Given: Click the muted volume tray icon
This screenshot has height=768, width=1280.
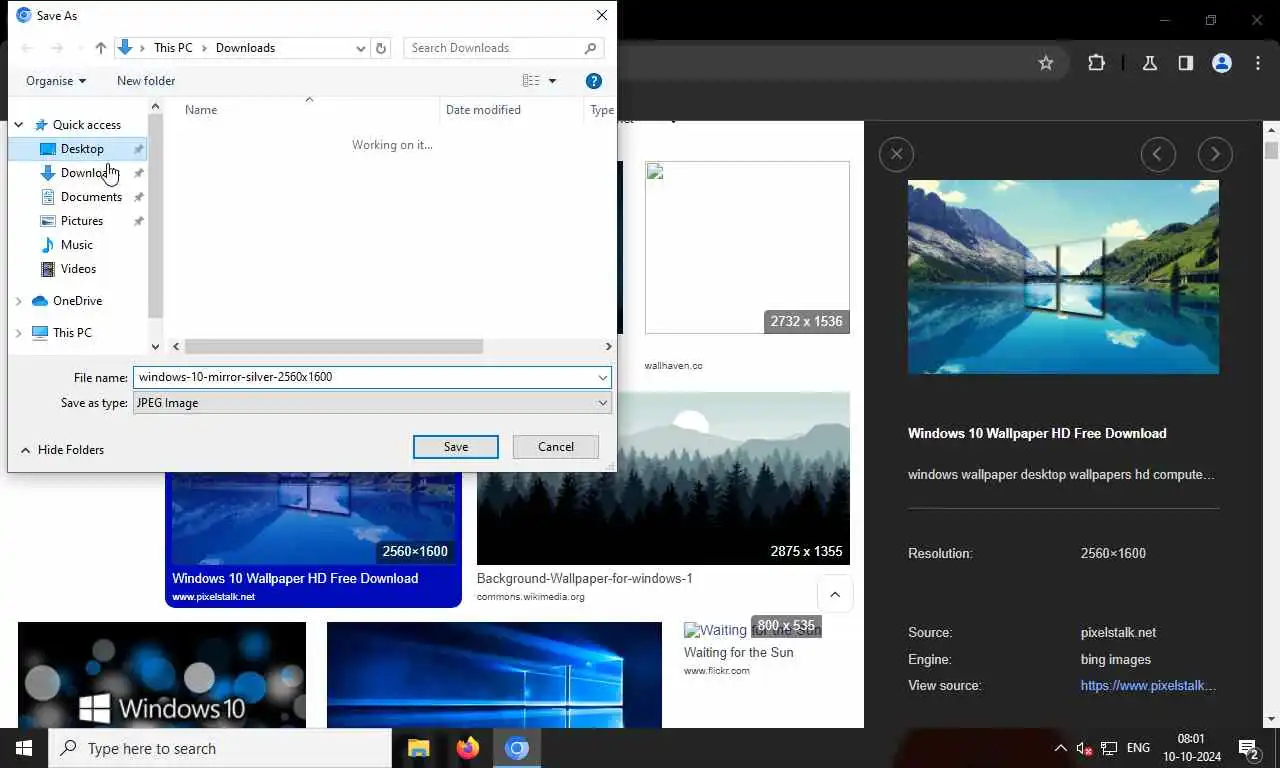Looking at the screenshot, I should click(1084, 748).
